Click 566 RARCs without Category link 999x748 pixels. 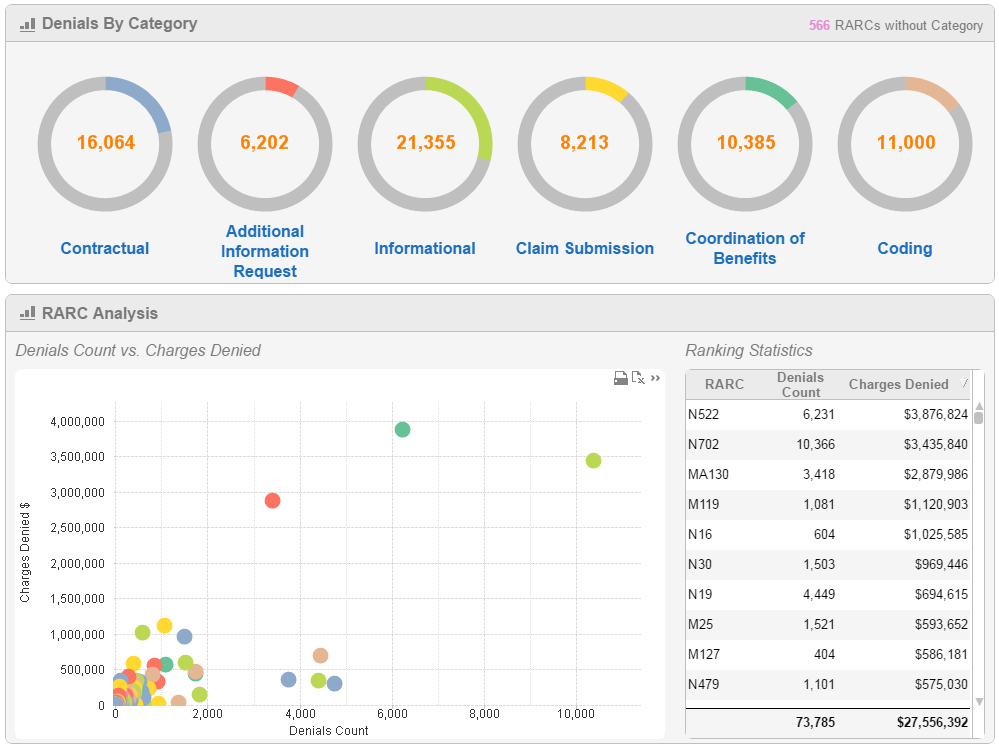coord(896,25)
